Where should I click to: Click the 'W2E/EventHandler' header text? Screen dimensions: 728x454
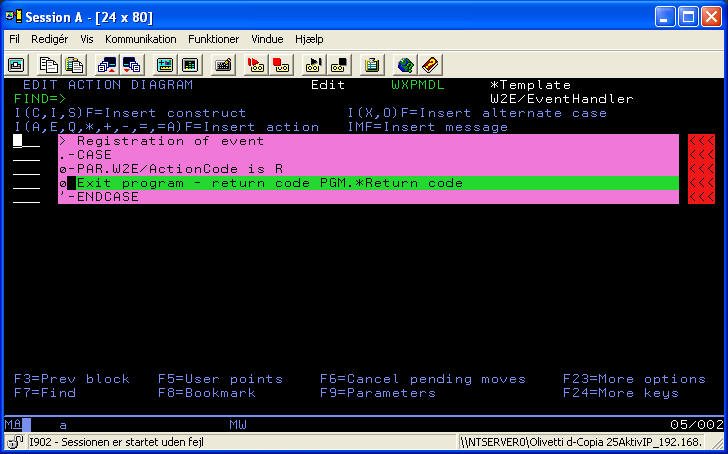point(562,99)
